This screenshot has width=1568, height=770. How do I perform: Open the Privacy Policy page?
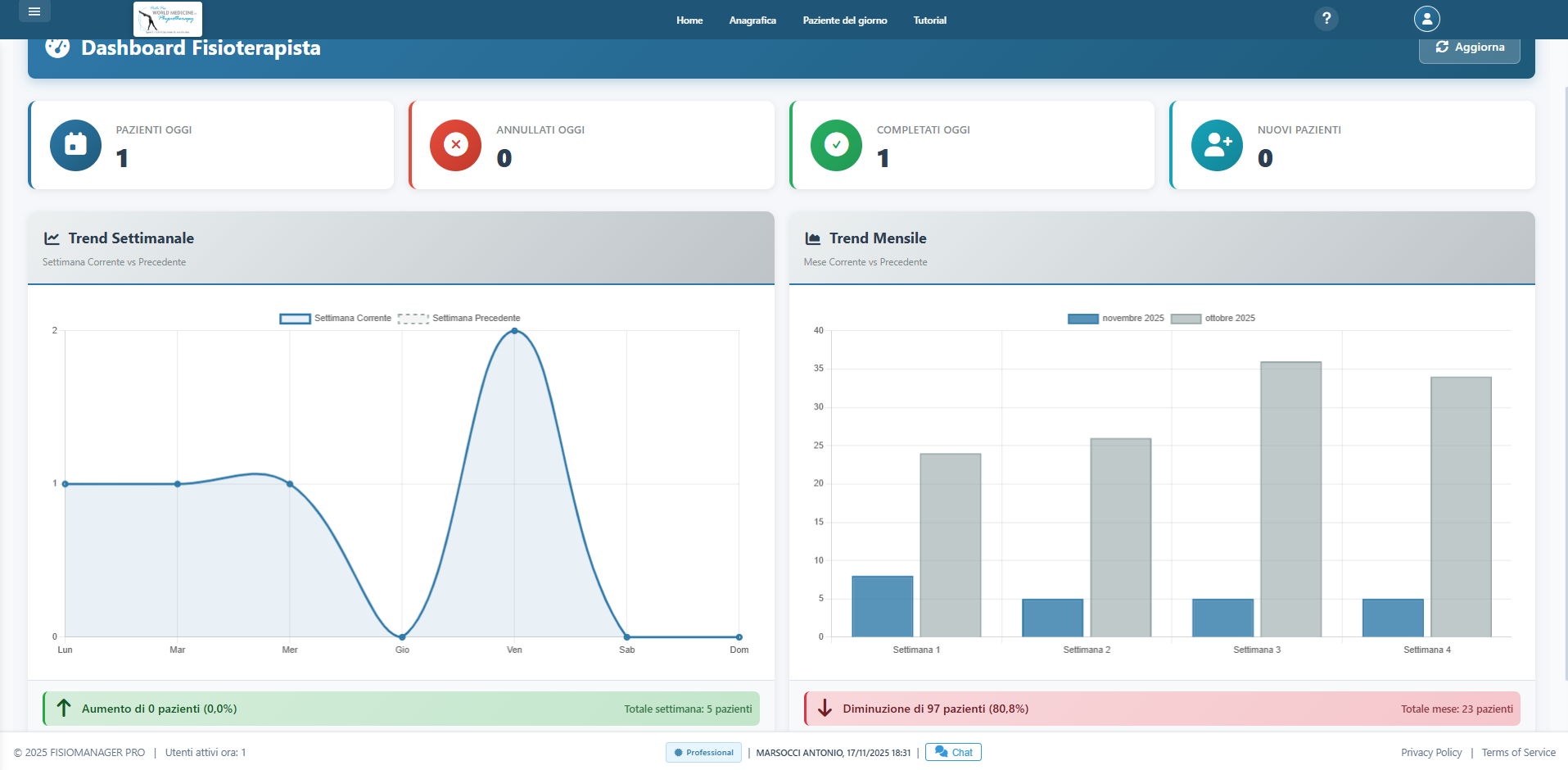[x=1431, y=752]
